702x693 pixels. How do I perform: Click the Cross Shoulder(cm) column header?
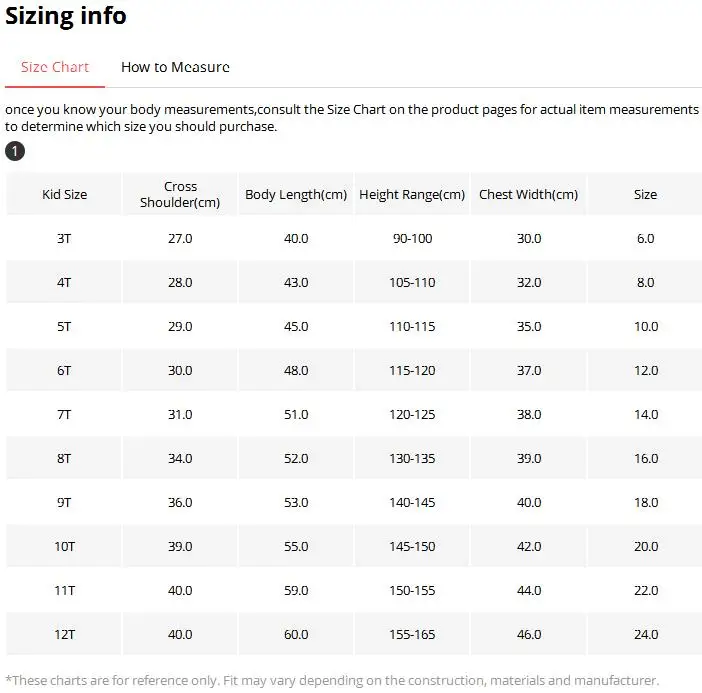click(180, 194)
